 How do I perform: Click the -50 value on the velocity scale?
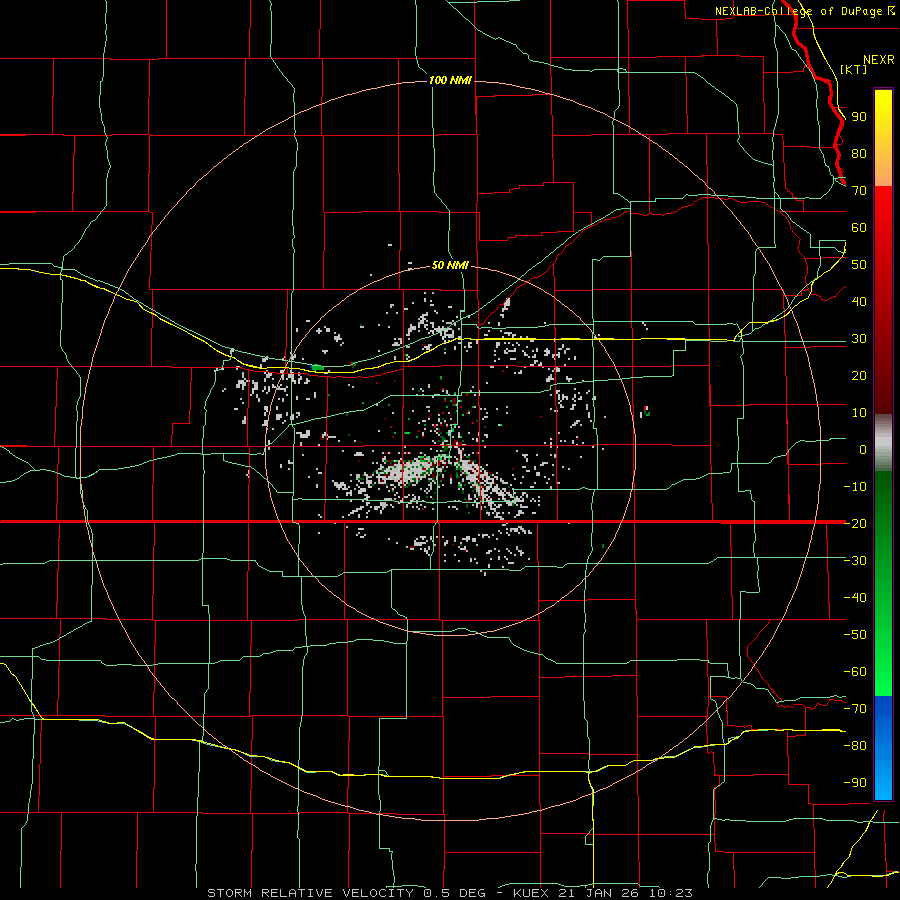855,634
